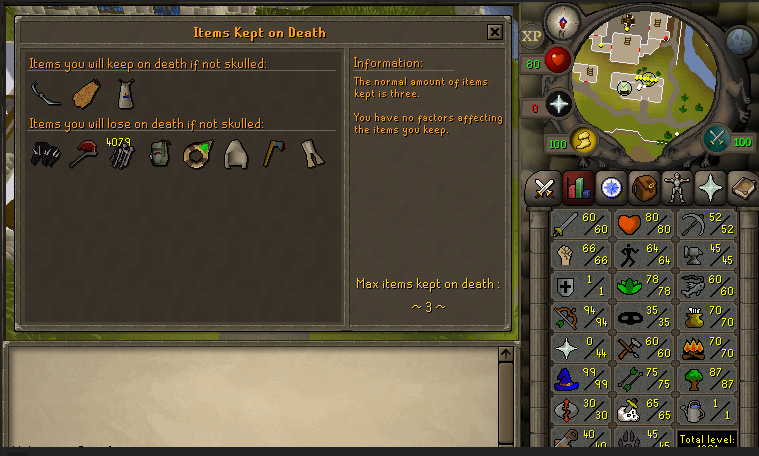The height and width of the screenshot is (456, 759).
Task: Switch to the Inventory backpack tab
Action: point(644,188)
